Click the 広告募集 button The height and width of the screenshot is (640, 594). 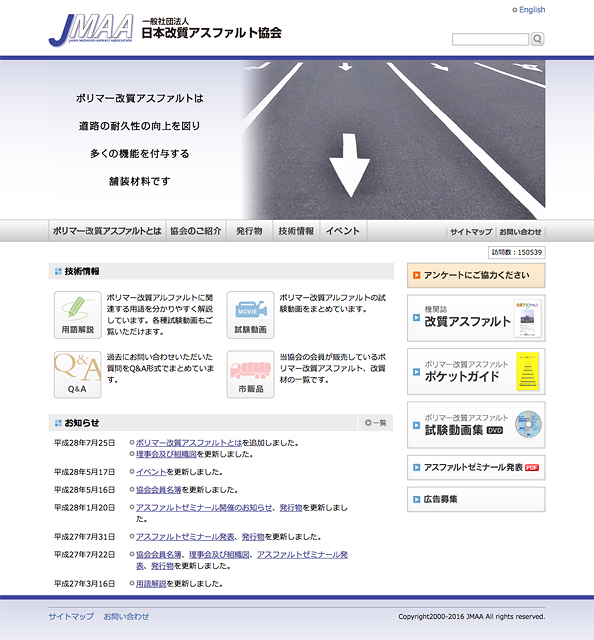[476, 499]
